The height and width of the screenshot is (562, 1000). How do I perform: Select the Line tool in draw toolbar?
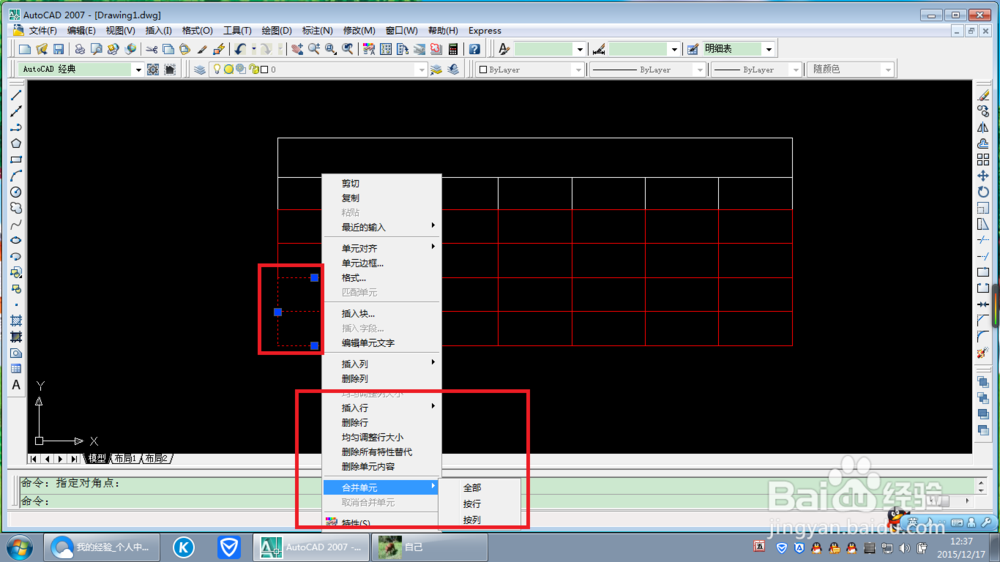[16, 95]
